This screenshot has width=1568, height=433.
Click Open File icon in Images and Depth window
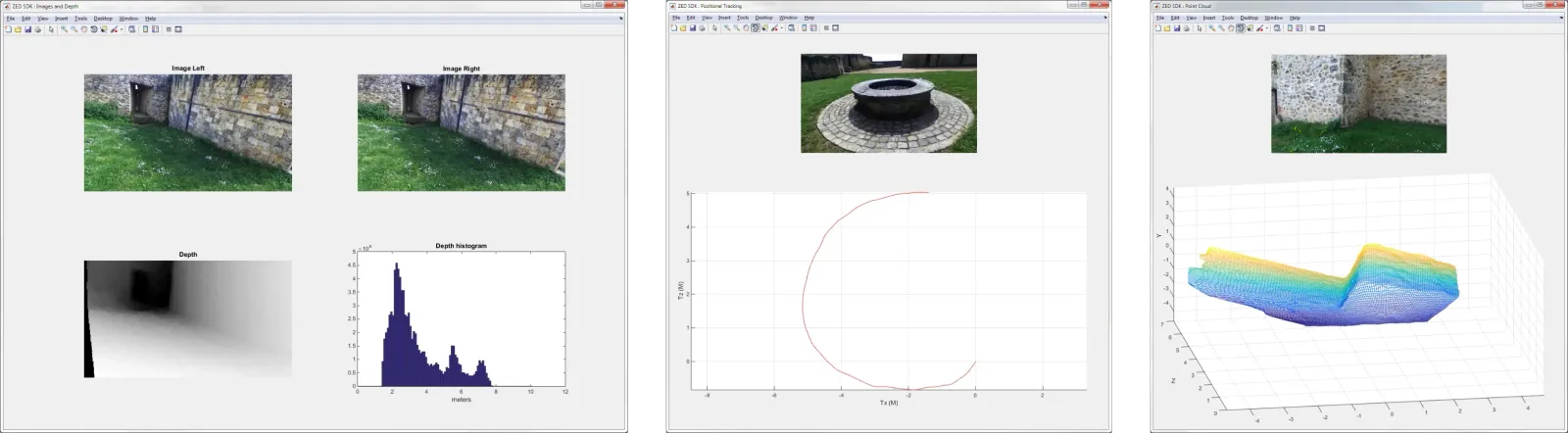pyautogui.click(x=18, y=29)
